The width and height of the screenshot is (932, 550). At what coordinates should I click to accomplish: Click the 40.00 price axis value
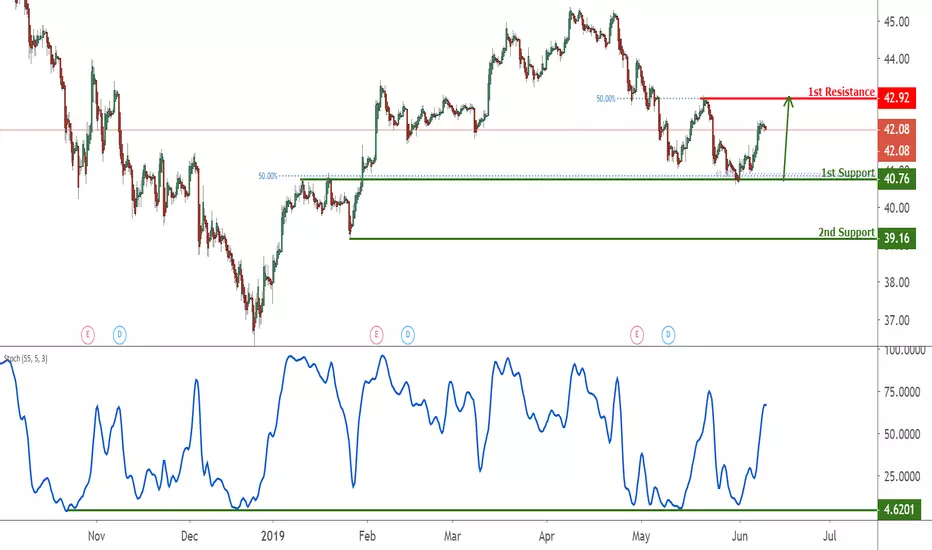pos(896,208)
